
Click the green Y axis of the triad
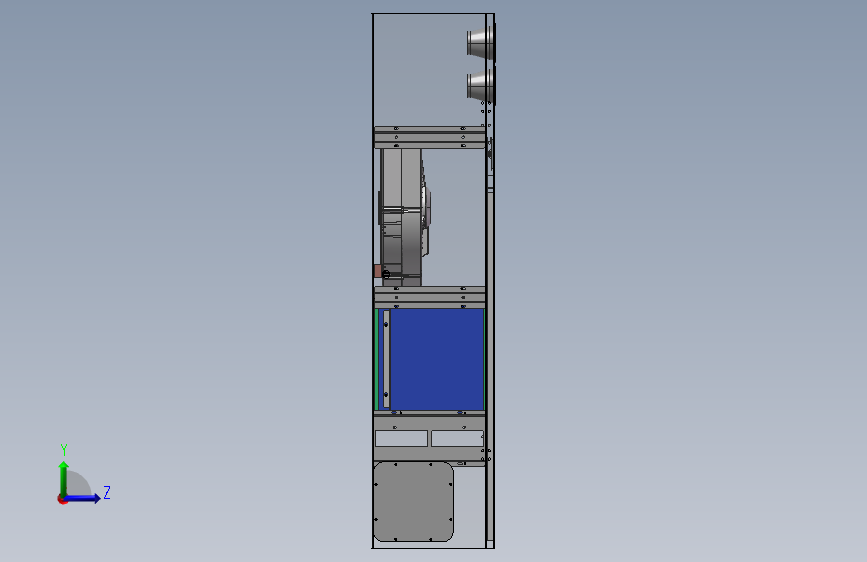[64, 478]
